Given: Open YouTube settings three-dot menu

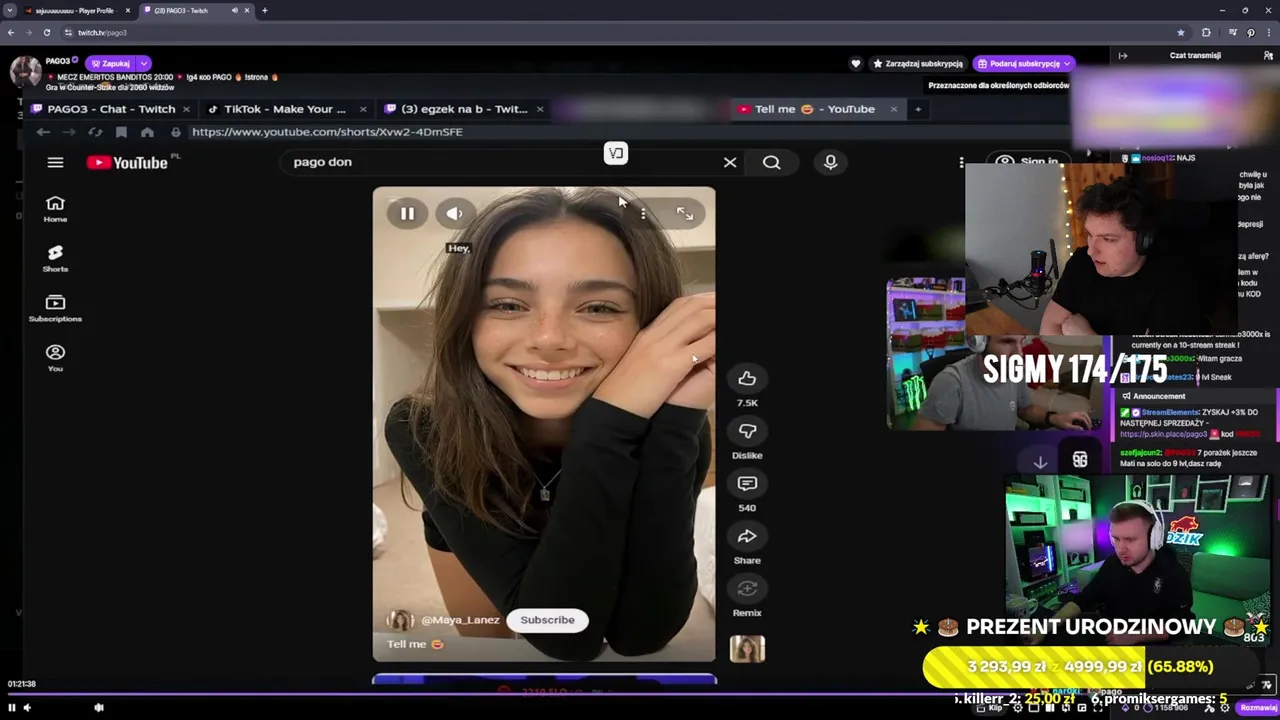Looking at the screenshot, I should pos(961,162).
